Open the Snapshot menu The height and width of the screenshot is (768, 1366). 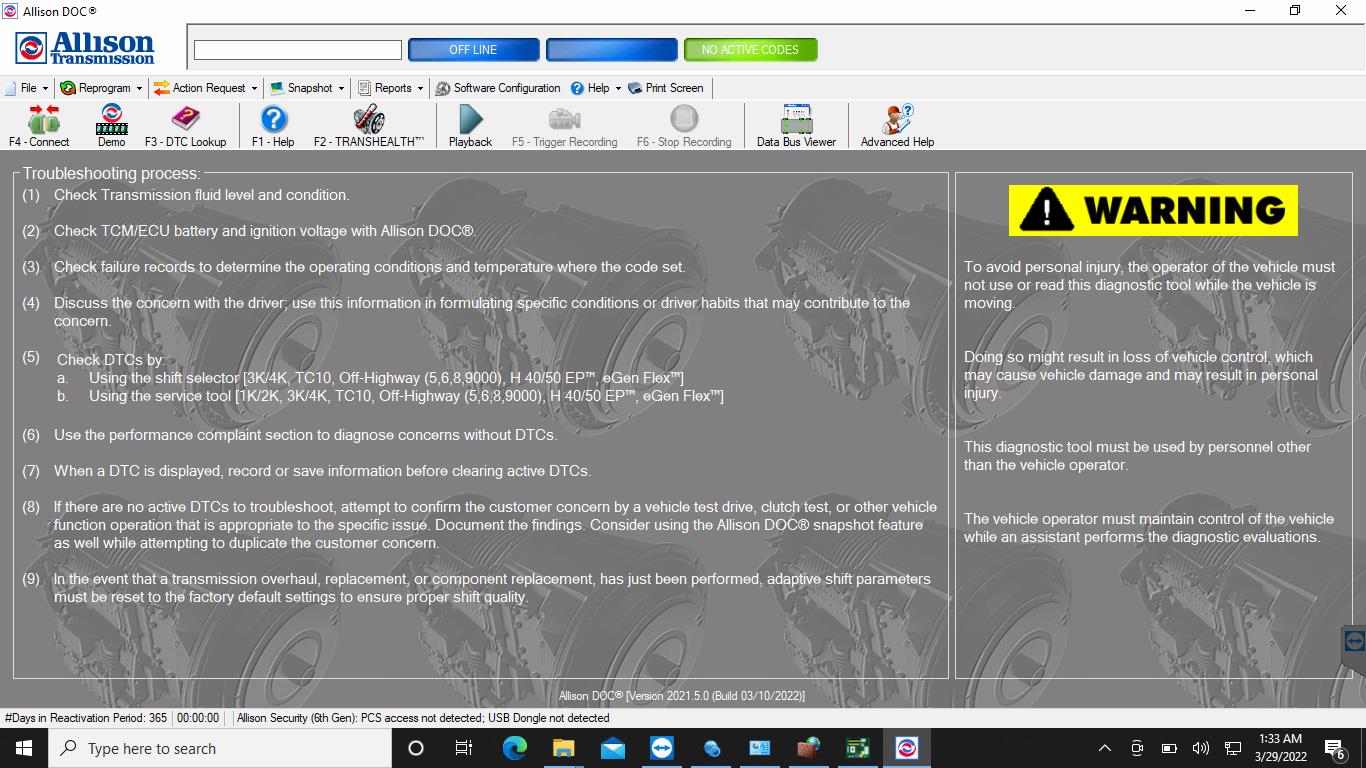(307, 88)
